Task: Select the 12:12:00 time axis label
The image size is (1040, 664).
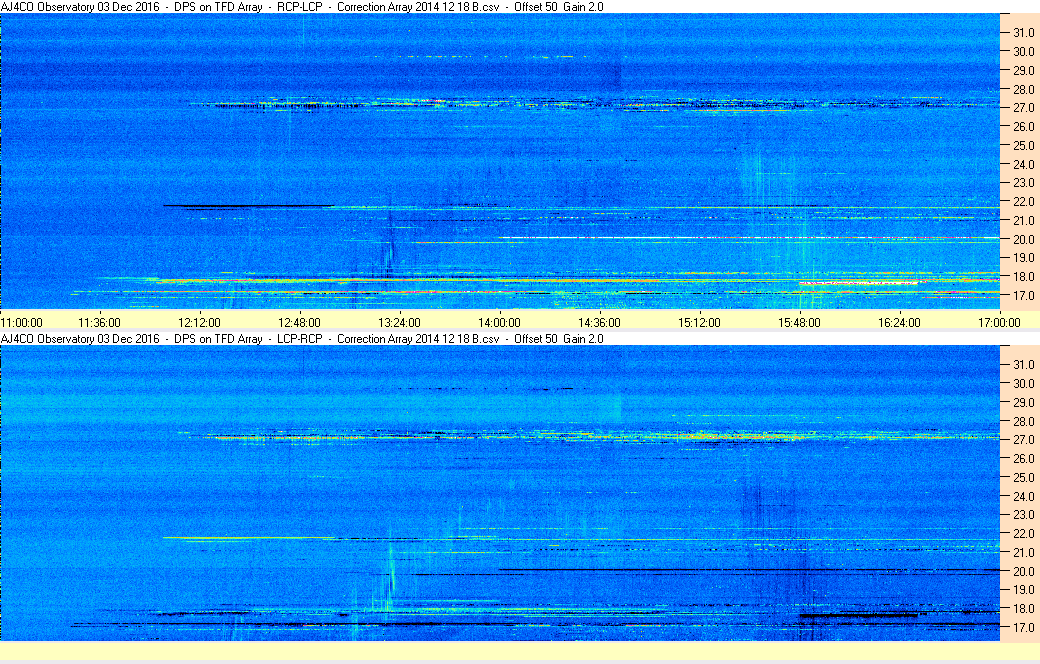Action: pos(199,322)
